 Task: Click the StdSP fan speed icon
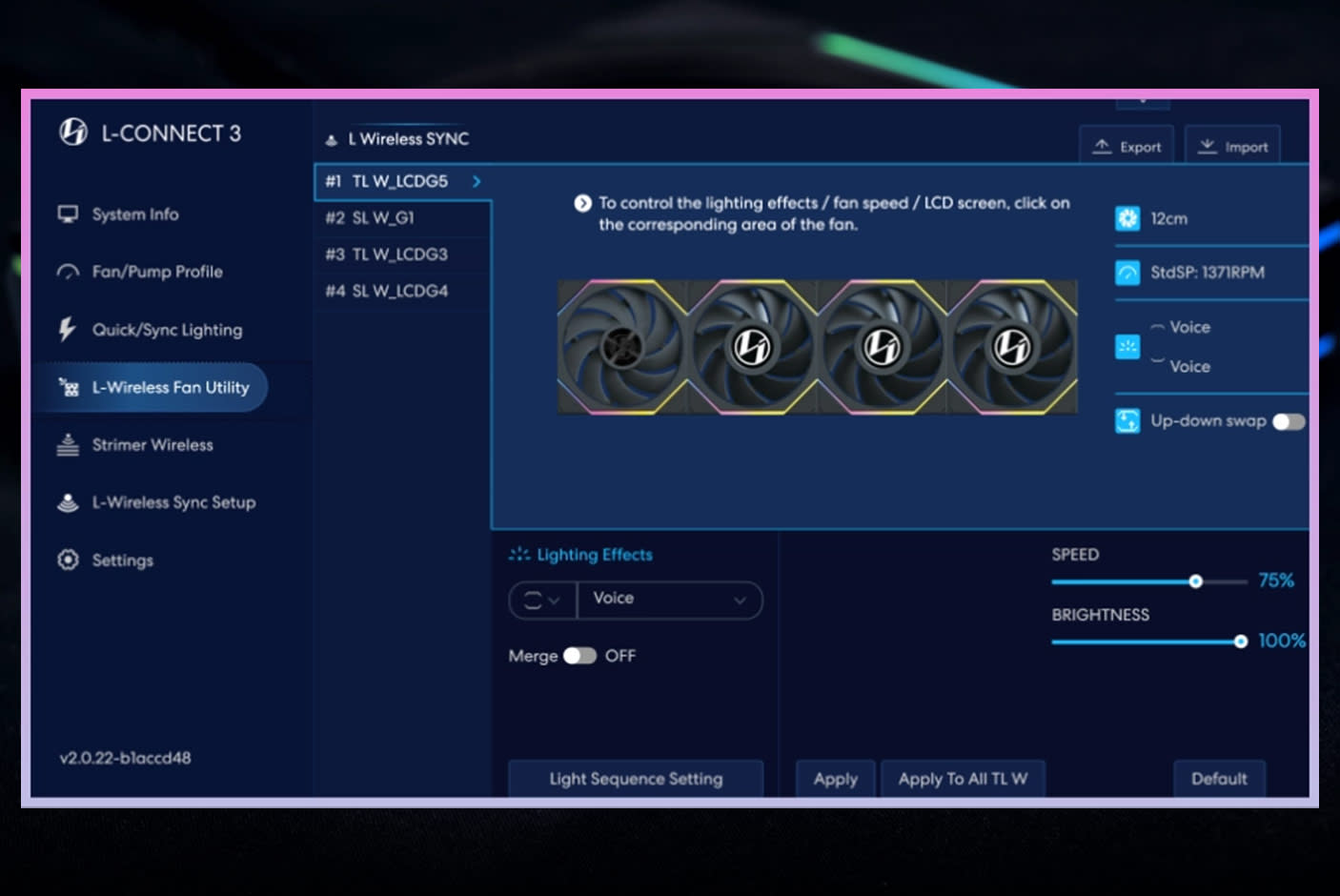[1127, 273]
